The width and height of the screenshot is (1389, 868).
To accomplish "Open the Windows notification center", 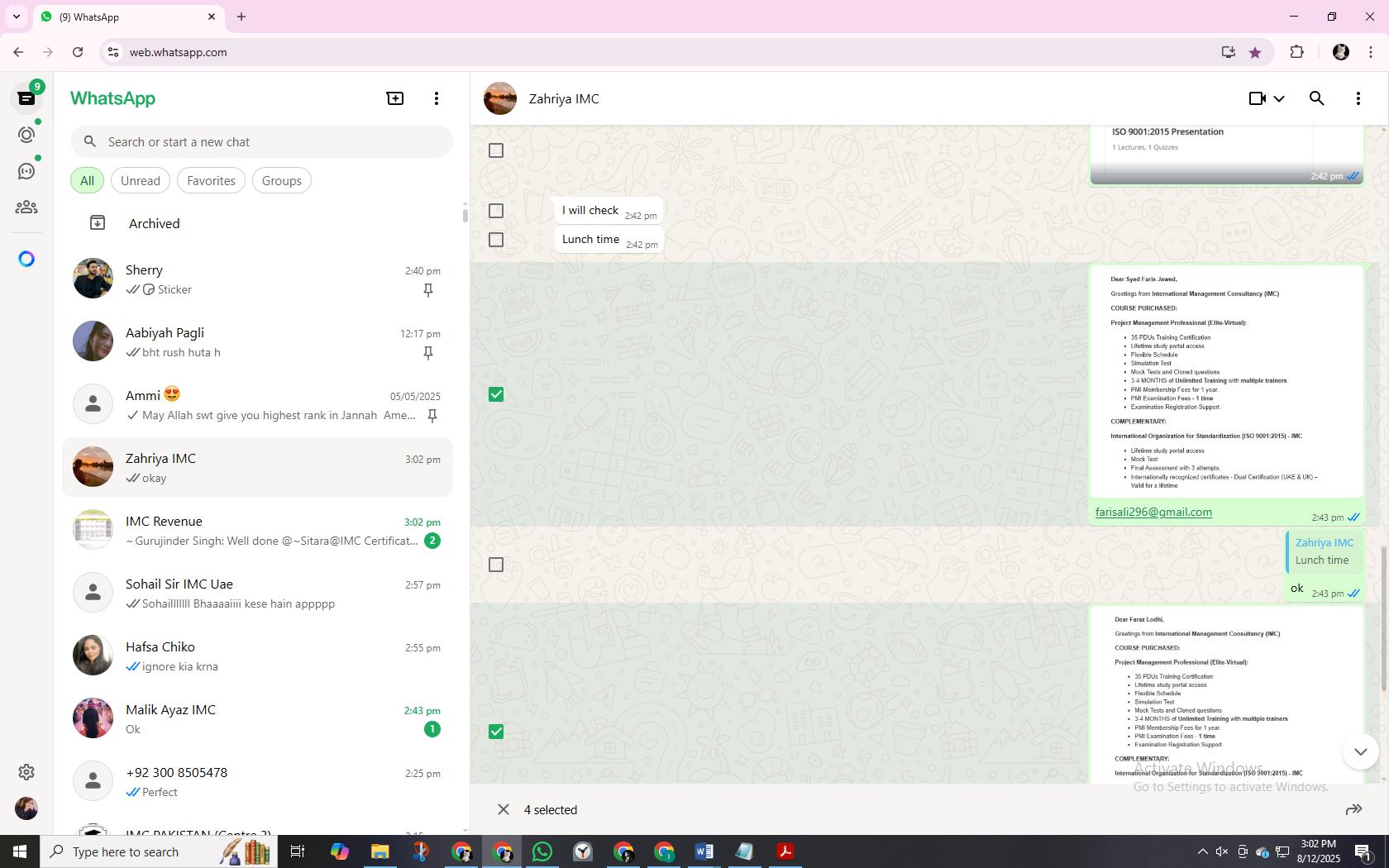I will click(1364, 851).
